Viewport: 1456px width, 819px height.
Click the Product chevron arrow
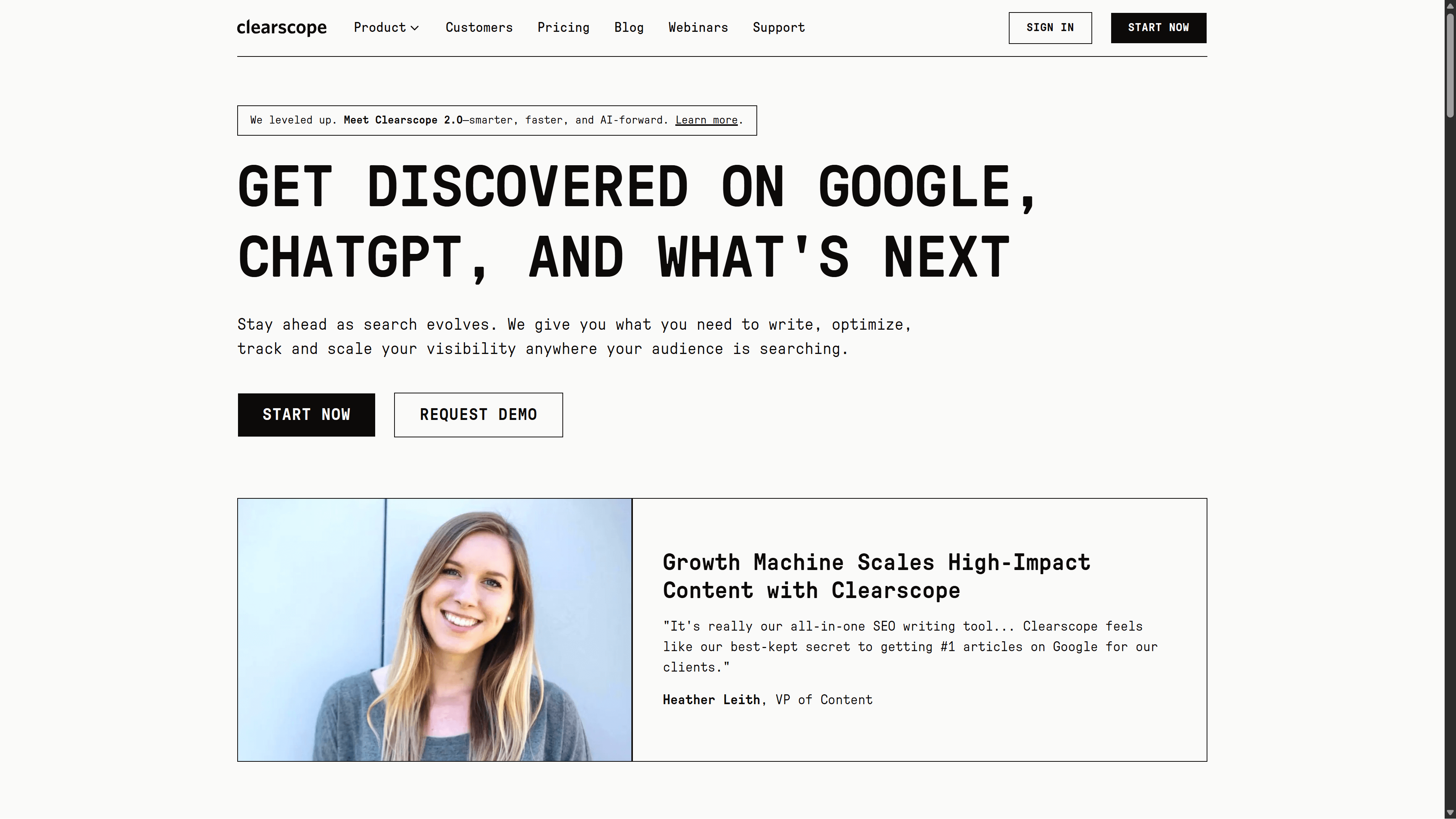415,28
